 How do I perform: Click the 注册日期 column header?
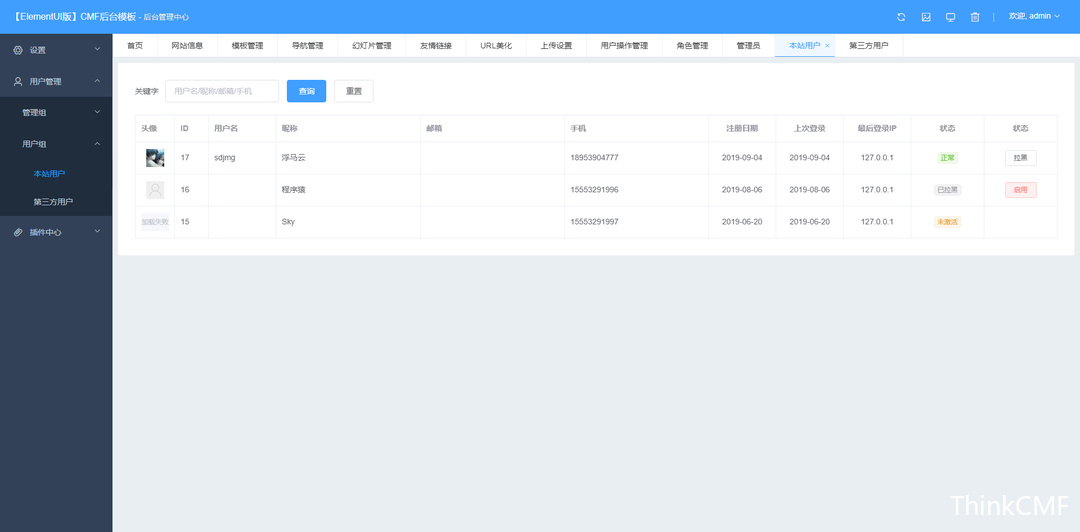[742, 129]
